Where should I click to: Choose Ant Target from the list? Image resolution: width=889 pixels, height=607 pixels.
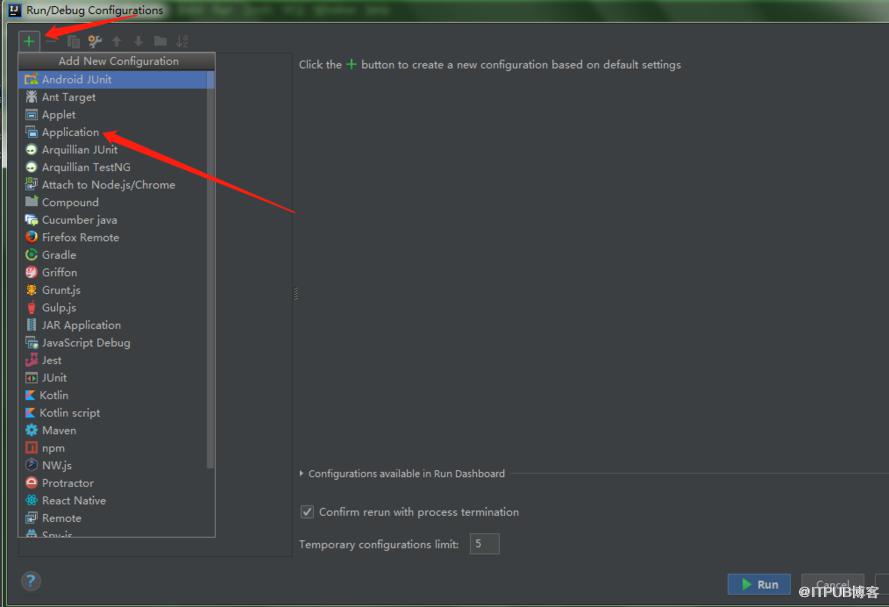coord(116,97)
